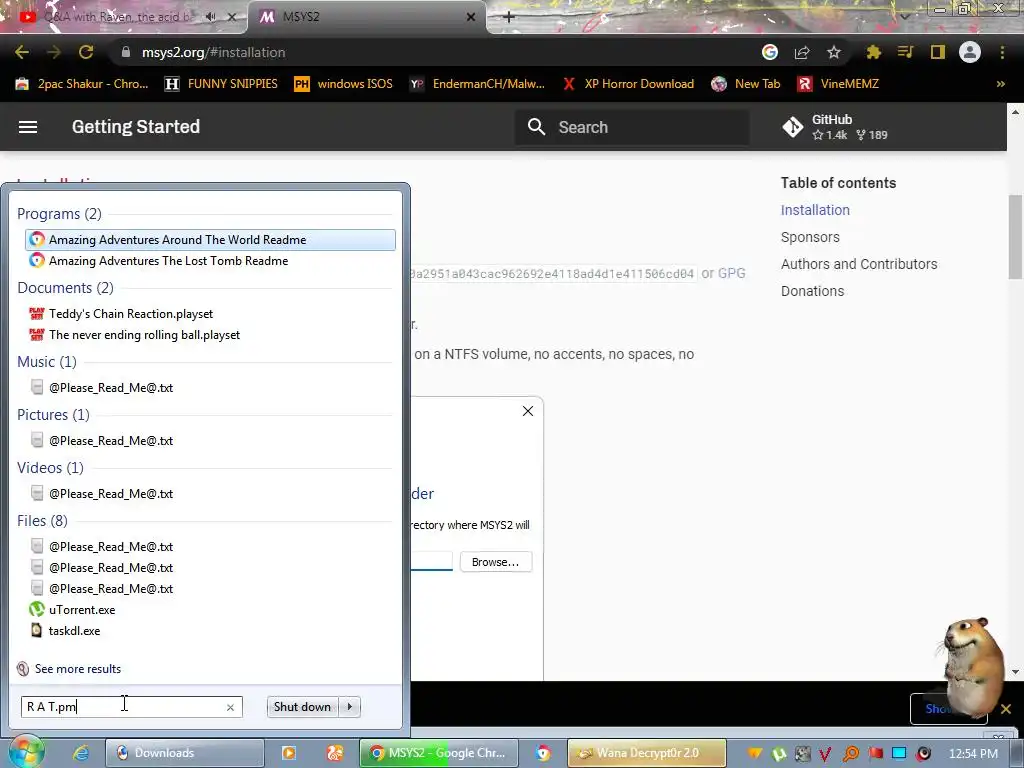Open Windows Media Player taskbar icon
1024x768 pixels.
tap(288, 753)
